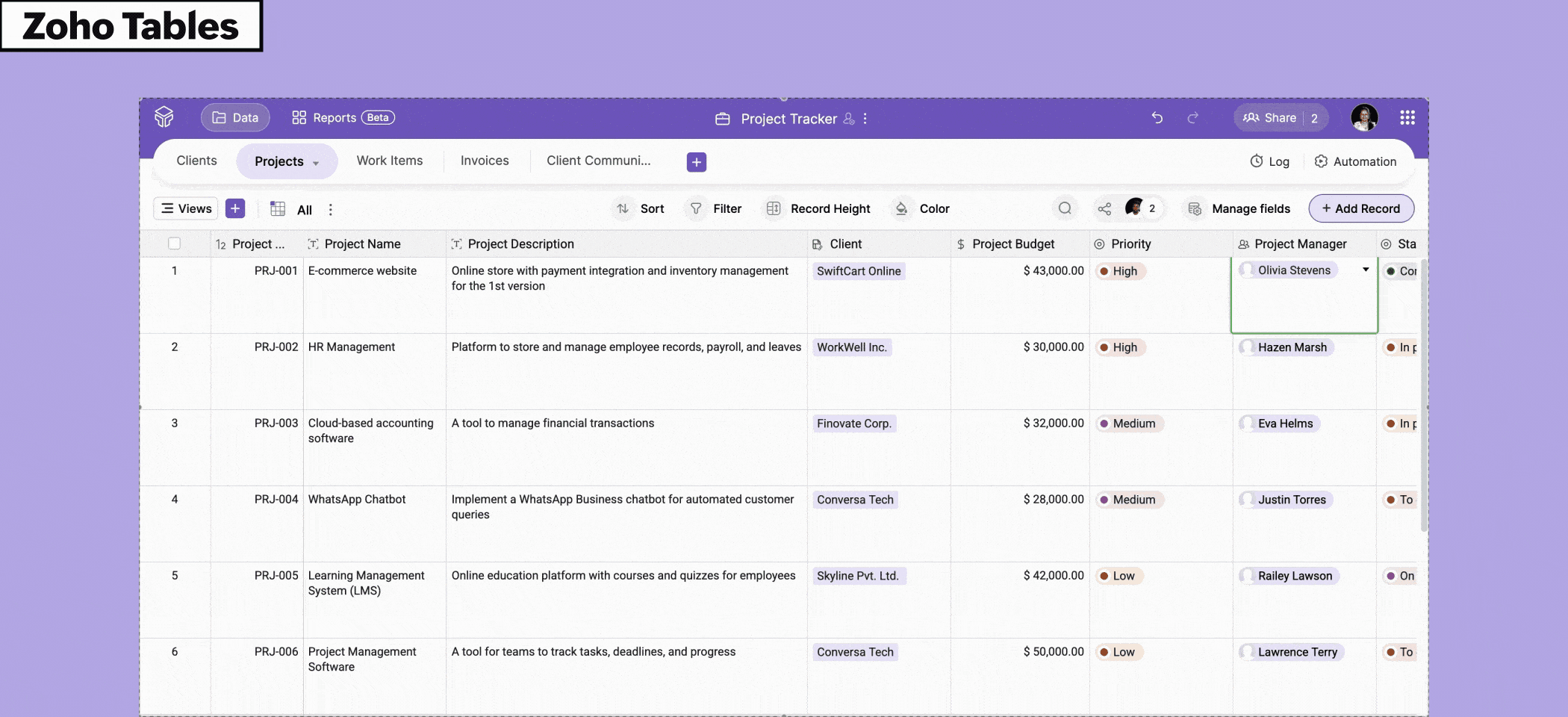Click the Zoho Tables logo icon
1568x717 pixels.
(x=164, y=117)
